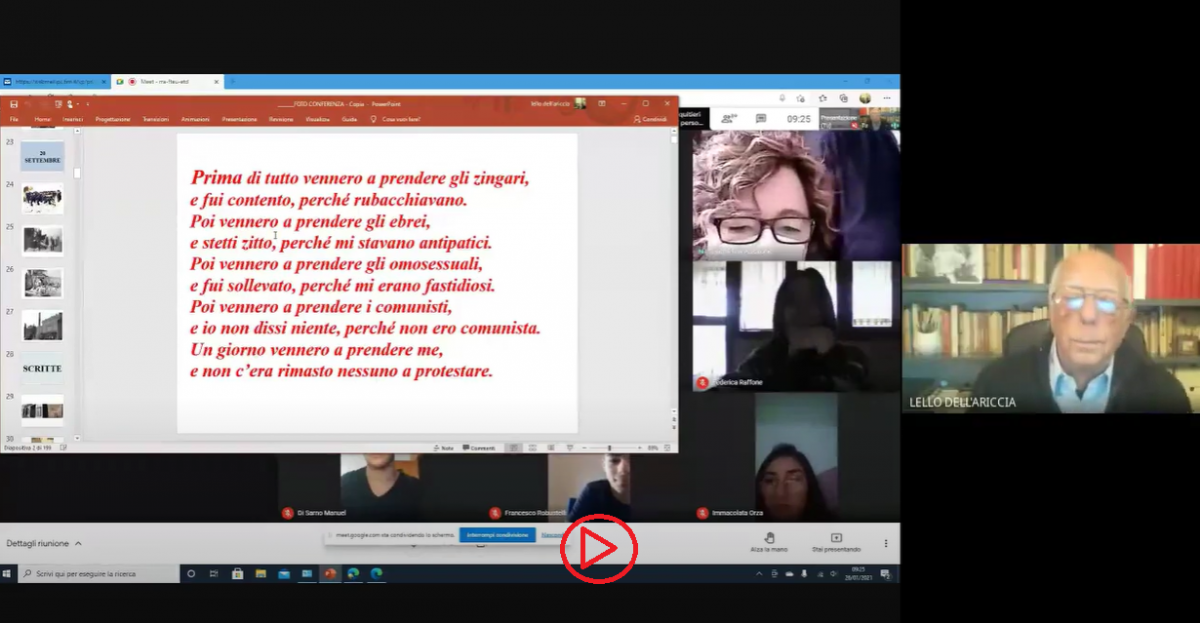Click the 09:25 meeting clock text

tap(799, 118)
